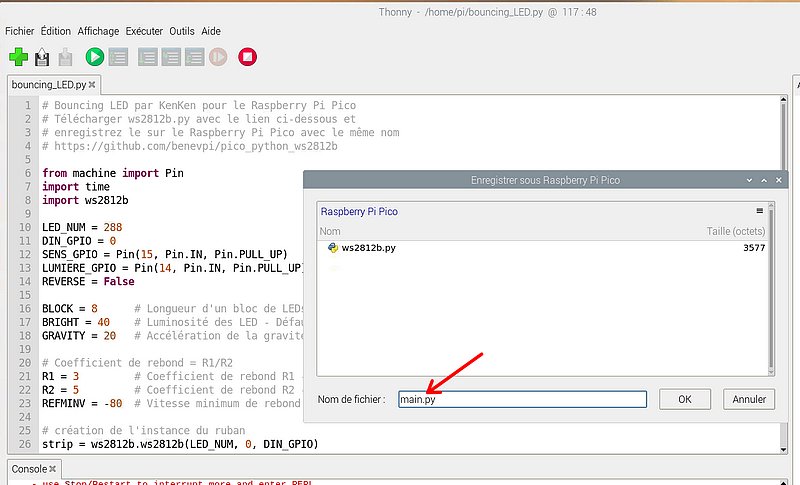
Task: Close the Console panel tab
Action: point(53,469)
